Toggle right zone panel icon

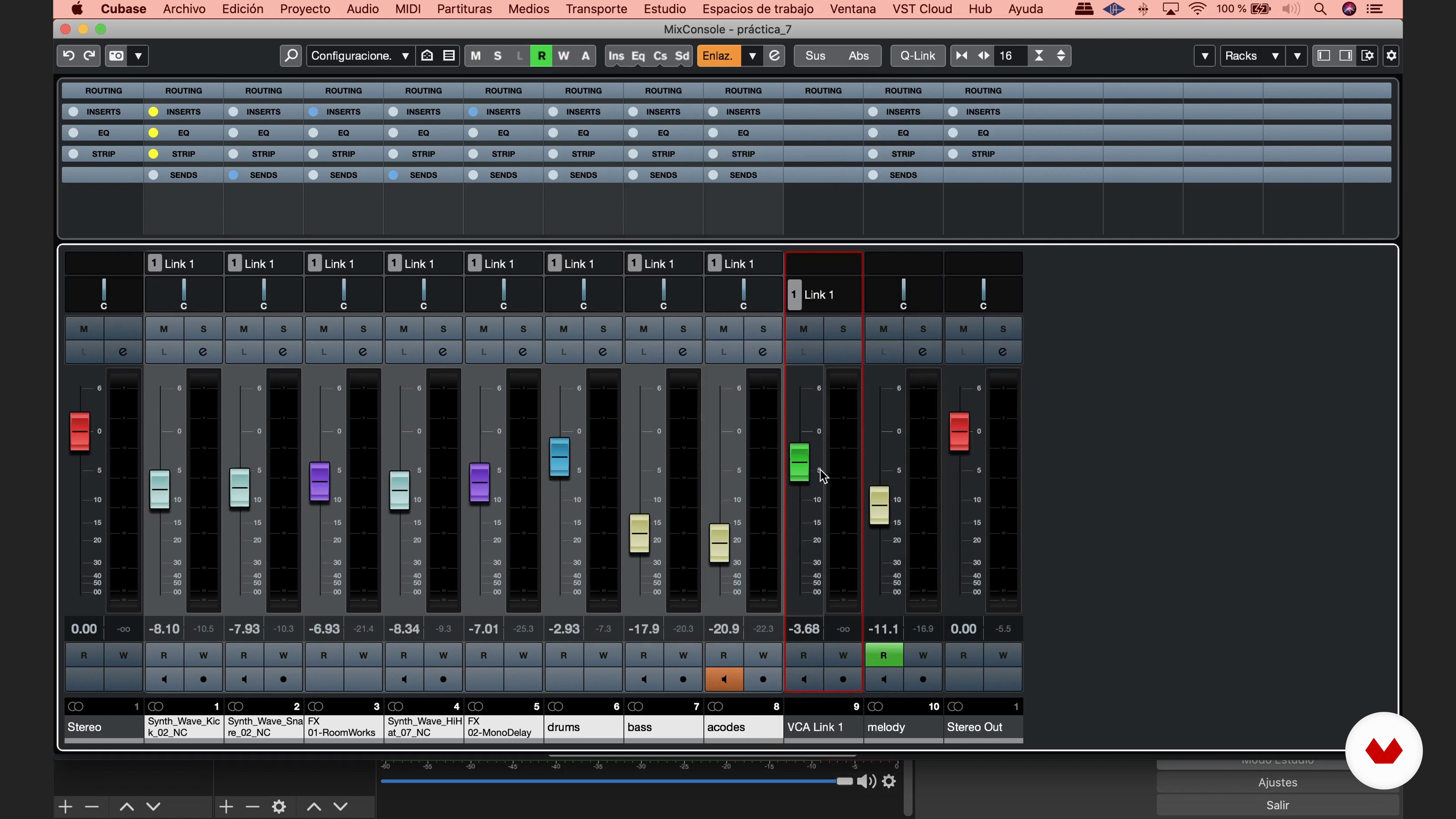pyautogui.click(x=1346, y=55)
